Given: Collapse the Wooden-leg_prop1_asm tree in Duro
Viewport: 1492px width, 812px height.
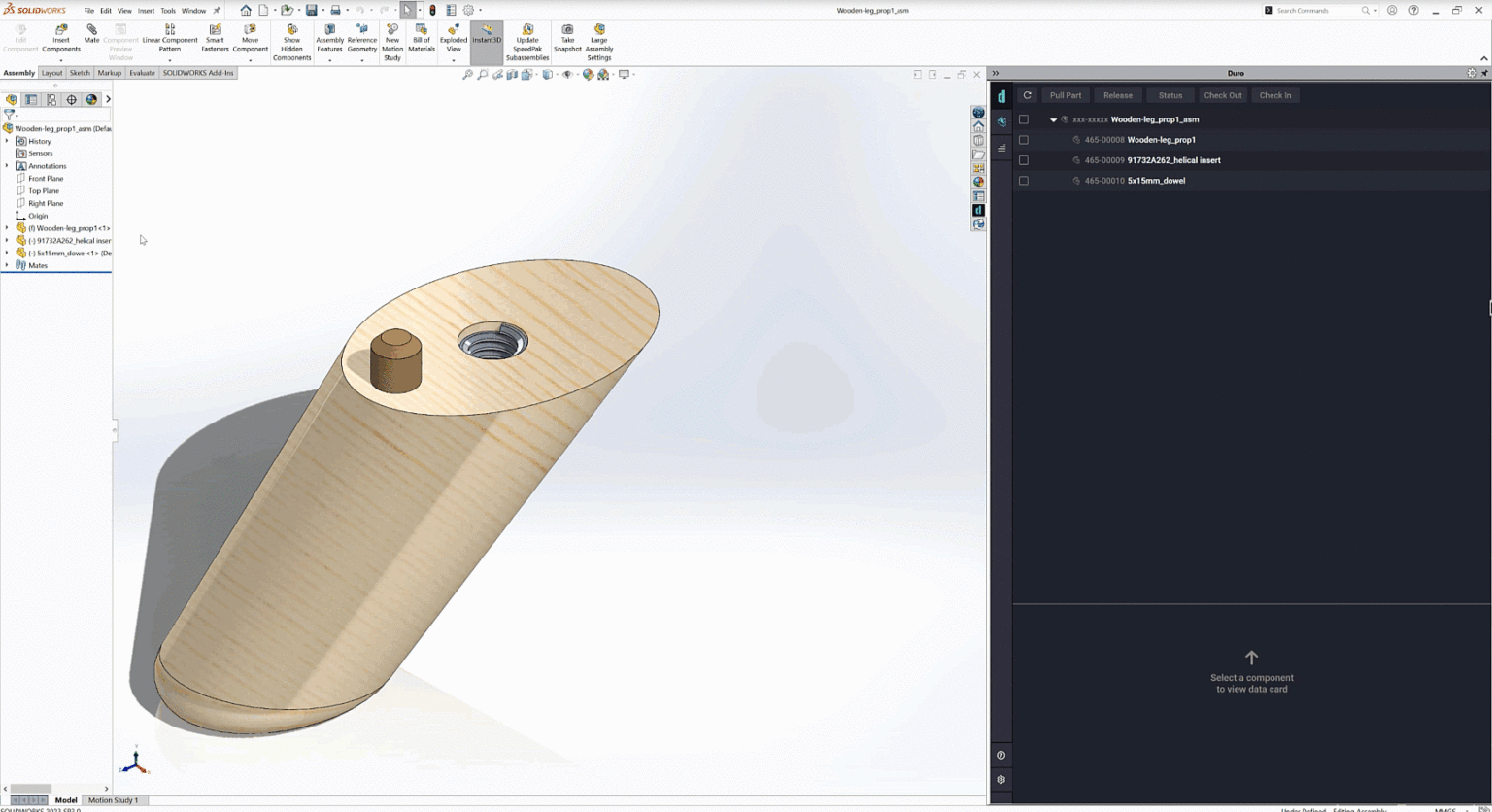Looking at the screenshot, I should 1053,120.
